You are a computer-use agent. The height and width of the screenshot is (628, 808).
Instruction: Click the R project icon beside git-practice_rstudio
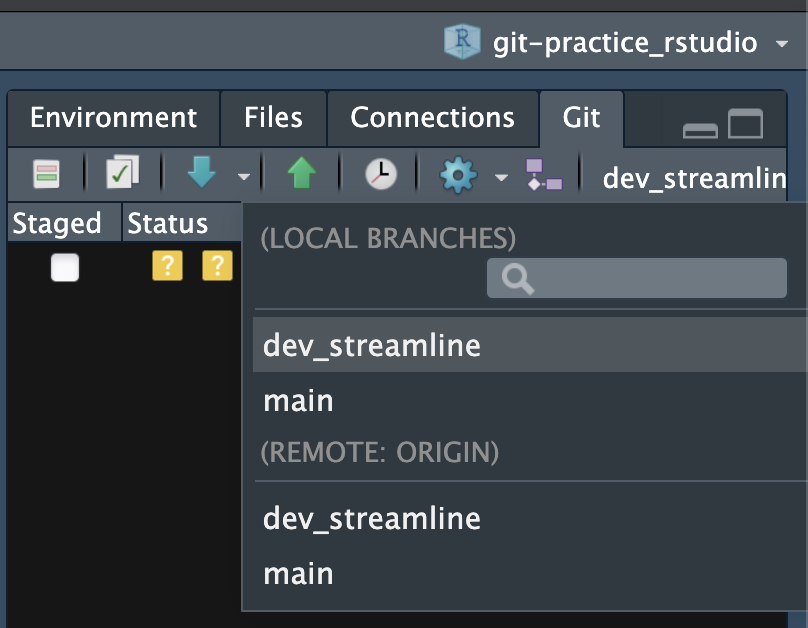[461, 42]
